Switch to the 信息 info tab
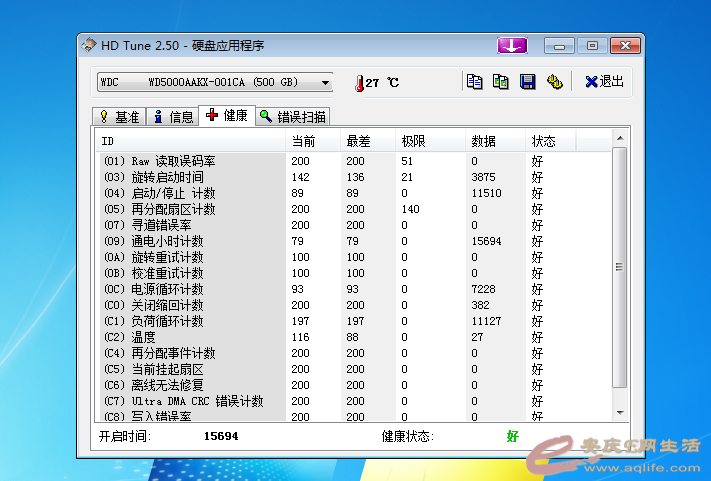The height and width of the screenshot is (481, 711). (x=172, y=117)
